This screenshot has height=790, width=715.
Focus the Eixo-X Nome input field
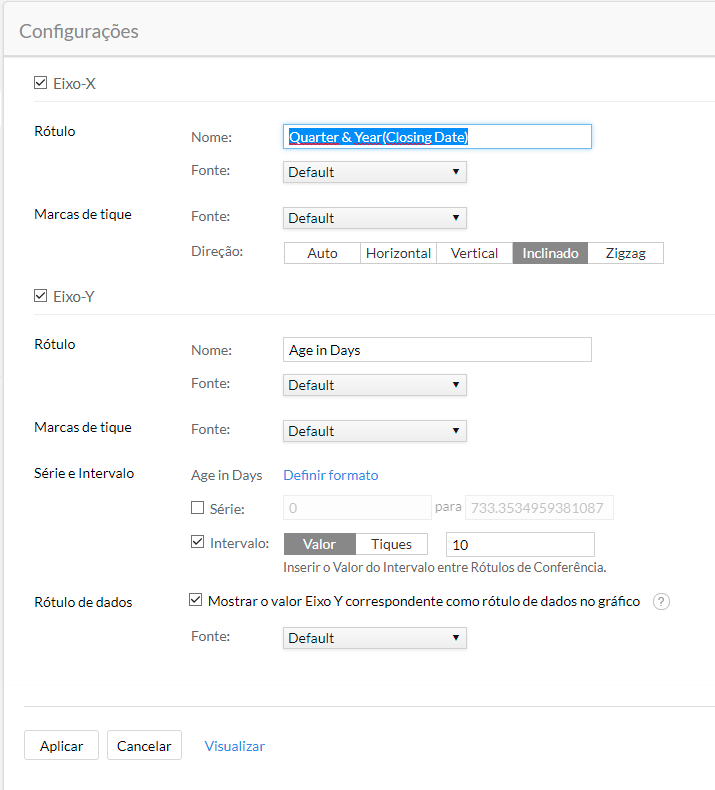[x=437, y=137]
